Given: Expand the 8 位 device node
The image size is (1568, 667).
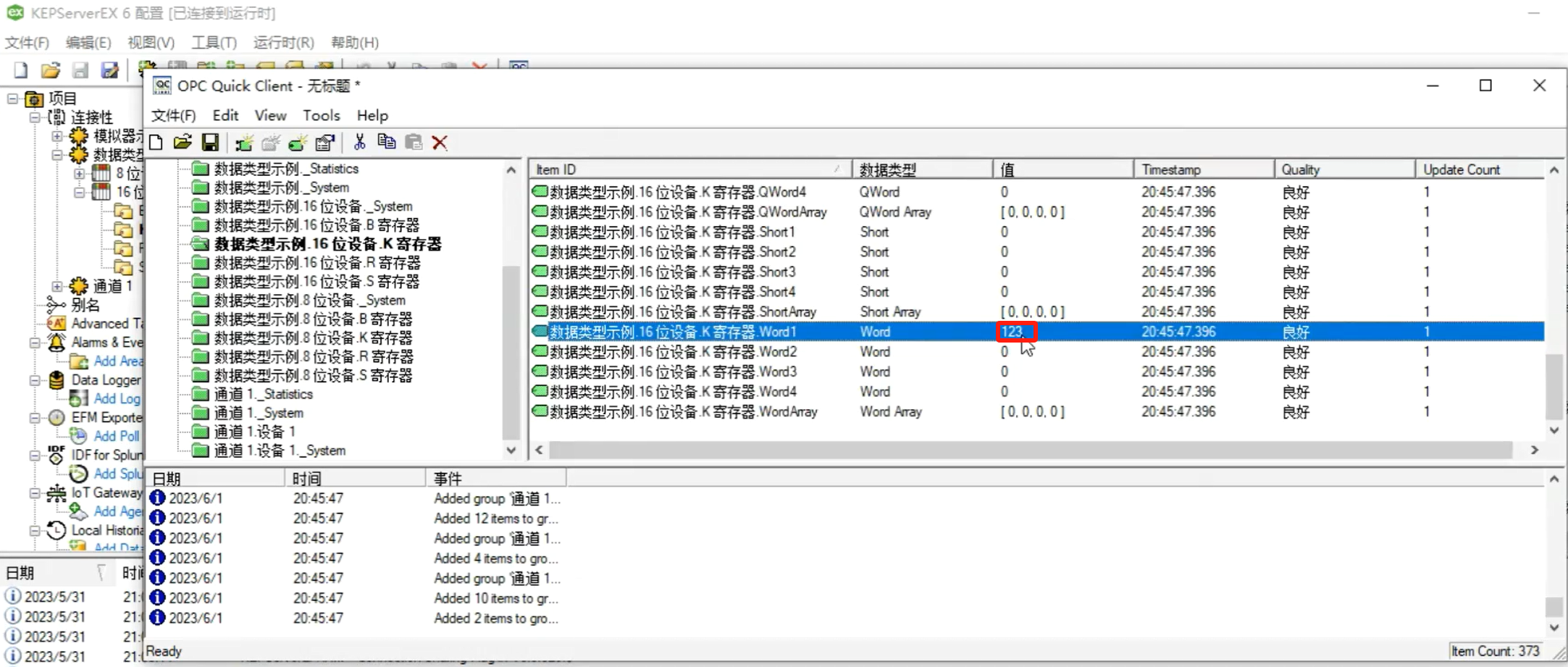Looking at the screenshot, I should click(80, 174).
